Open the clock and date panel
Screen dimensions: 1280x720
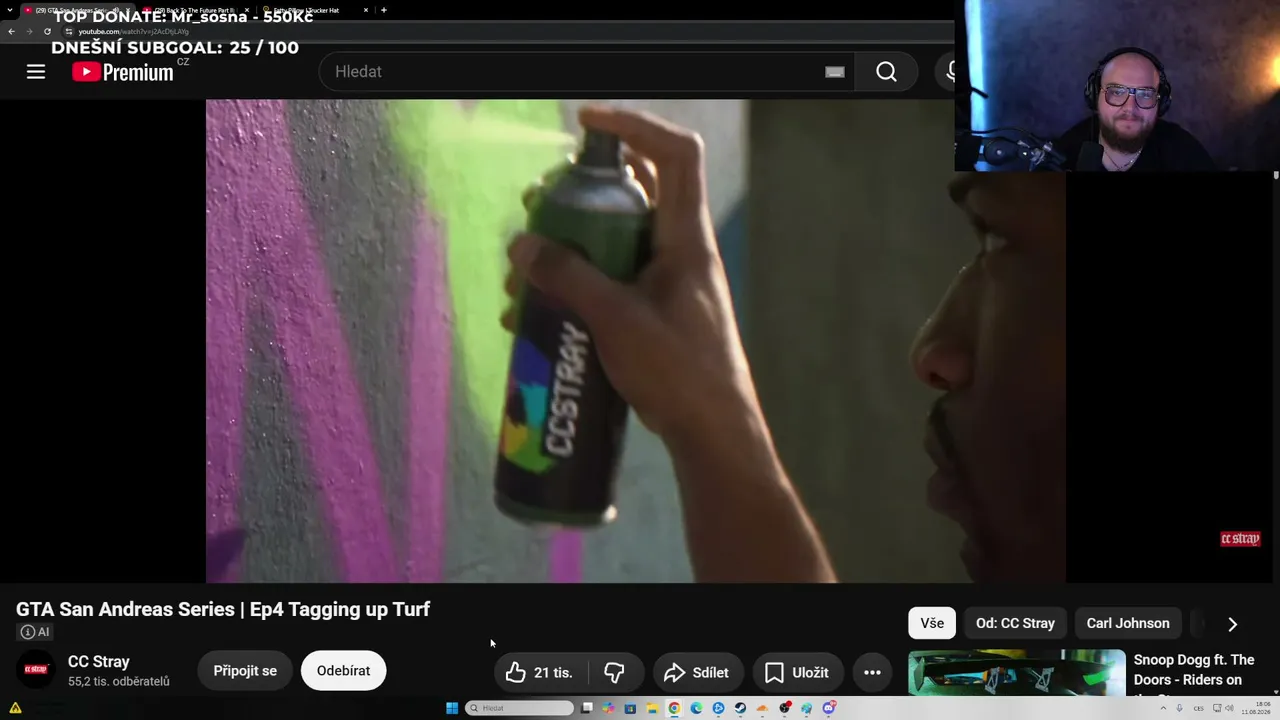click(x=1255, y=708)
